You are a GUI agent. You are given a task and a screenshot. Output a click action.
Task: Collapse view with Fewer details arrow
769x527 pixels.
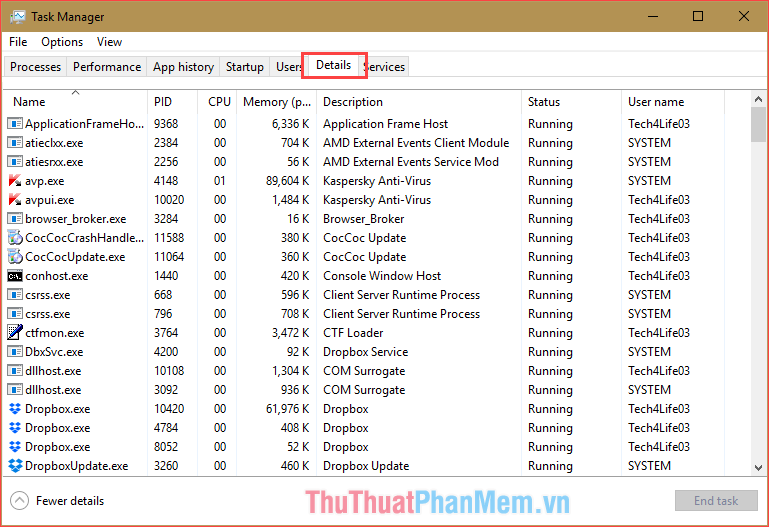pyautogui.click(x=19, y=501)
